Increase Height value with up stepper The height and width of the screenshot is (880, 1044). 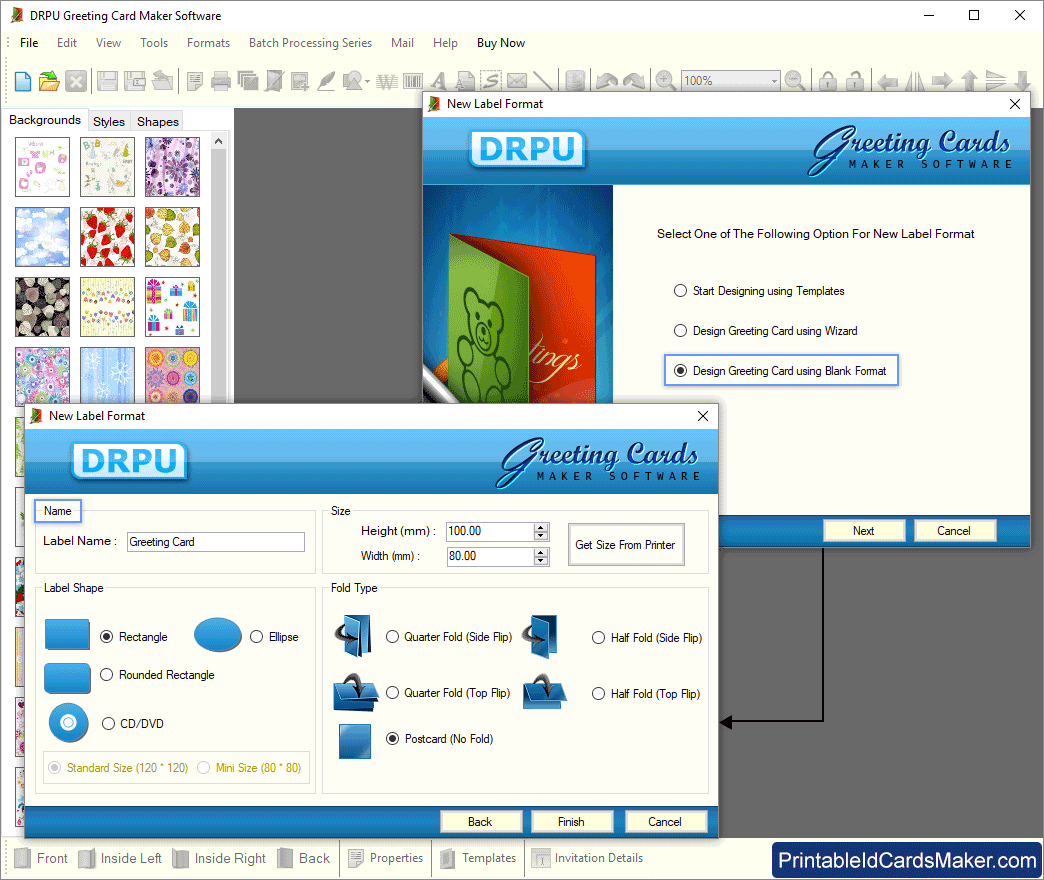point(541,527)
